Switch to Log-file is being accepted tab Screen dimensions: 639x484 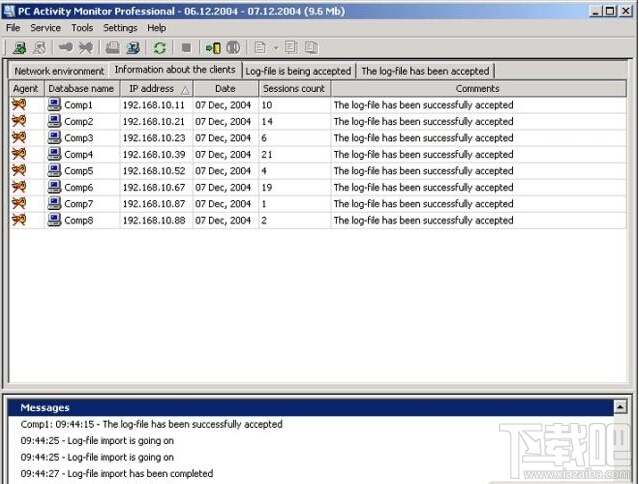tap(298, 71)
